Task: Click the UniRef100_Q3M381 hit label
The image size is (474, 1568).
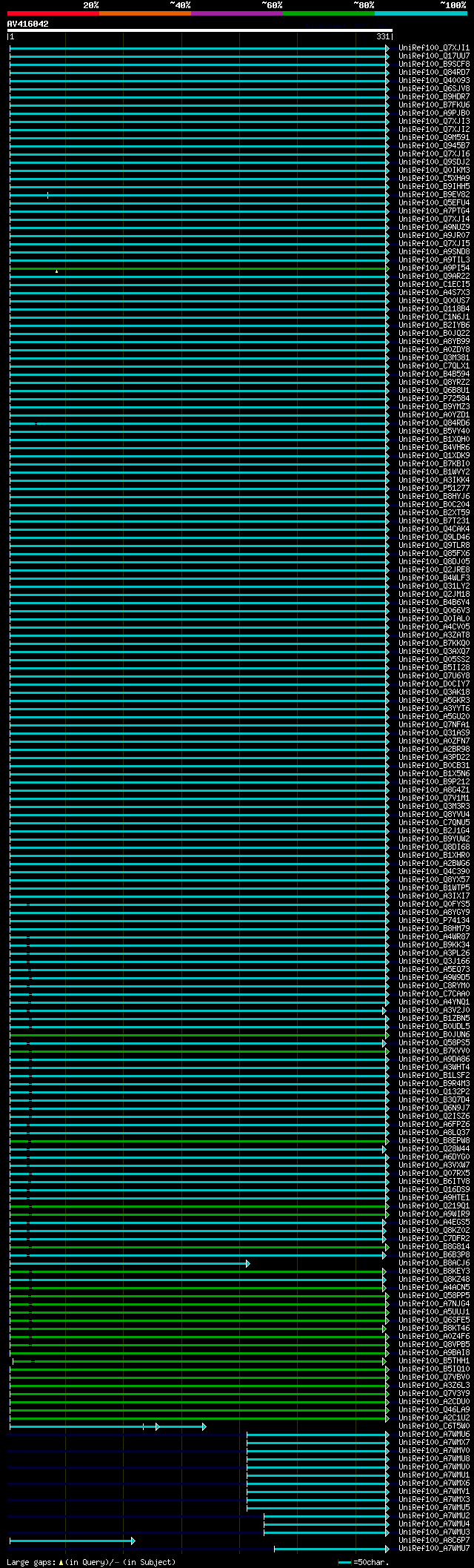Action: (434, 357)
